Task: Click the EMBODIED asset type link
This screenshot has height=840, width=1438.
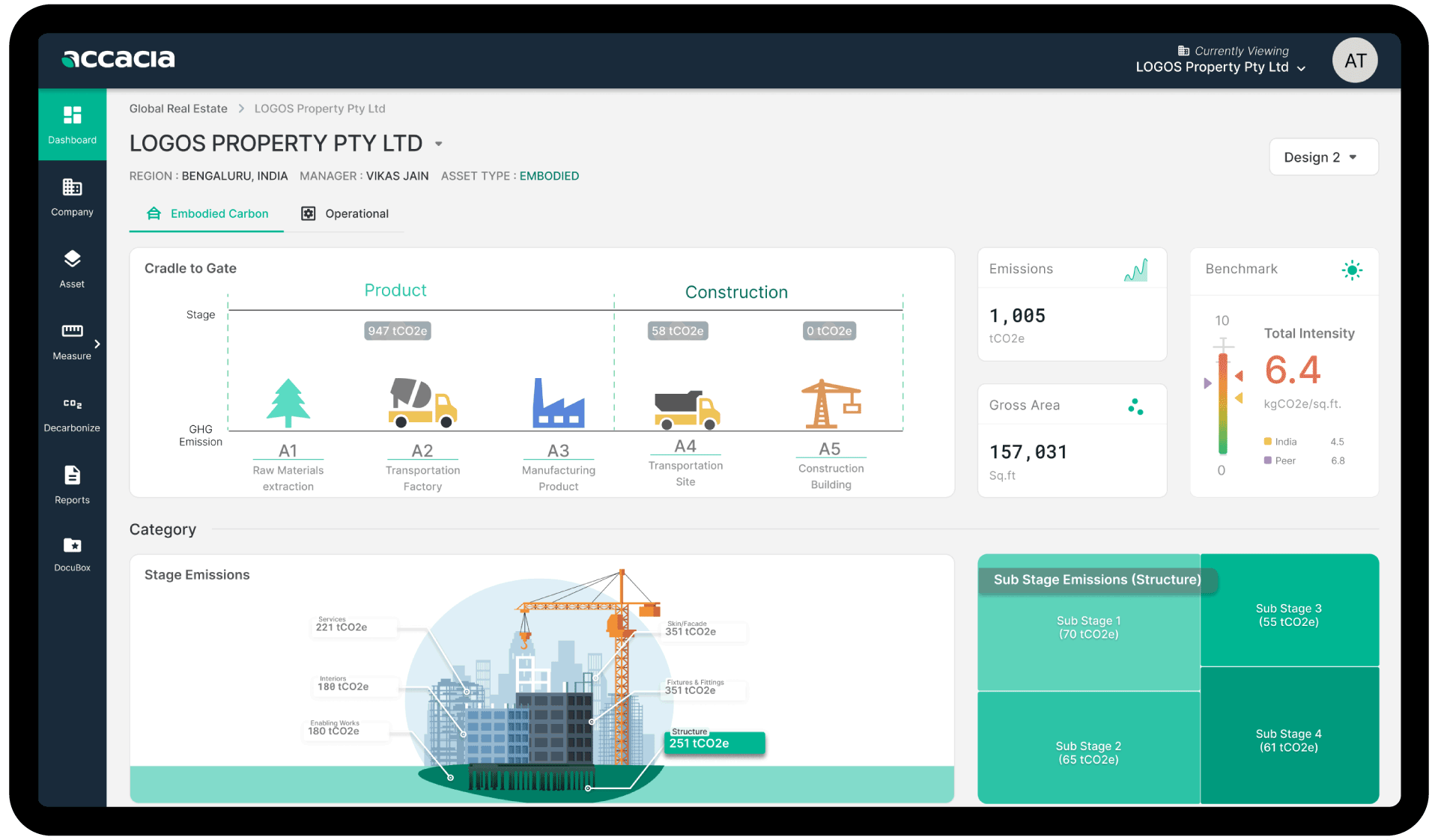Action: point(549,176)
